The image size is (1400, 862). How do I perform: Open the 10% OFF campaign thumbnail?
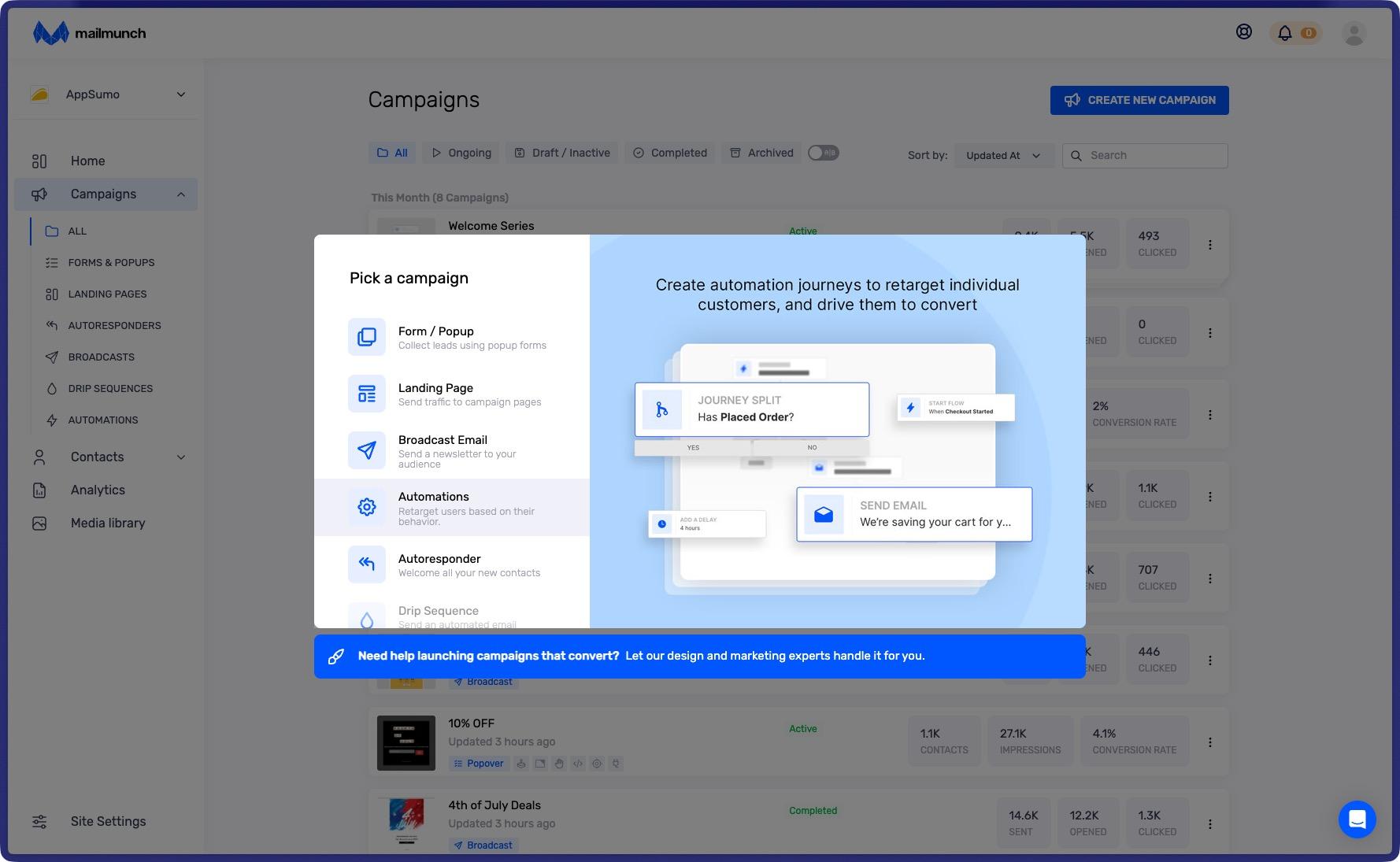[406, 743]
